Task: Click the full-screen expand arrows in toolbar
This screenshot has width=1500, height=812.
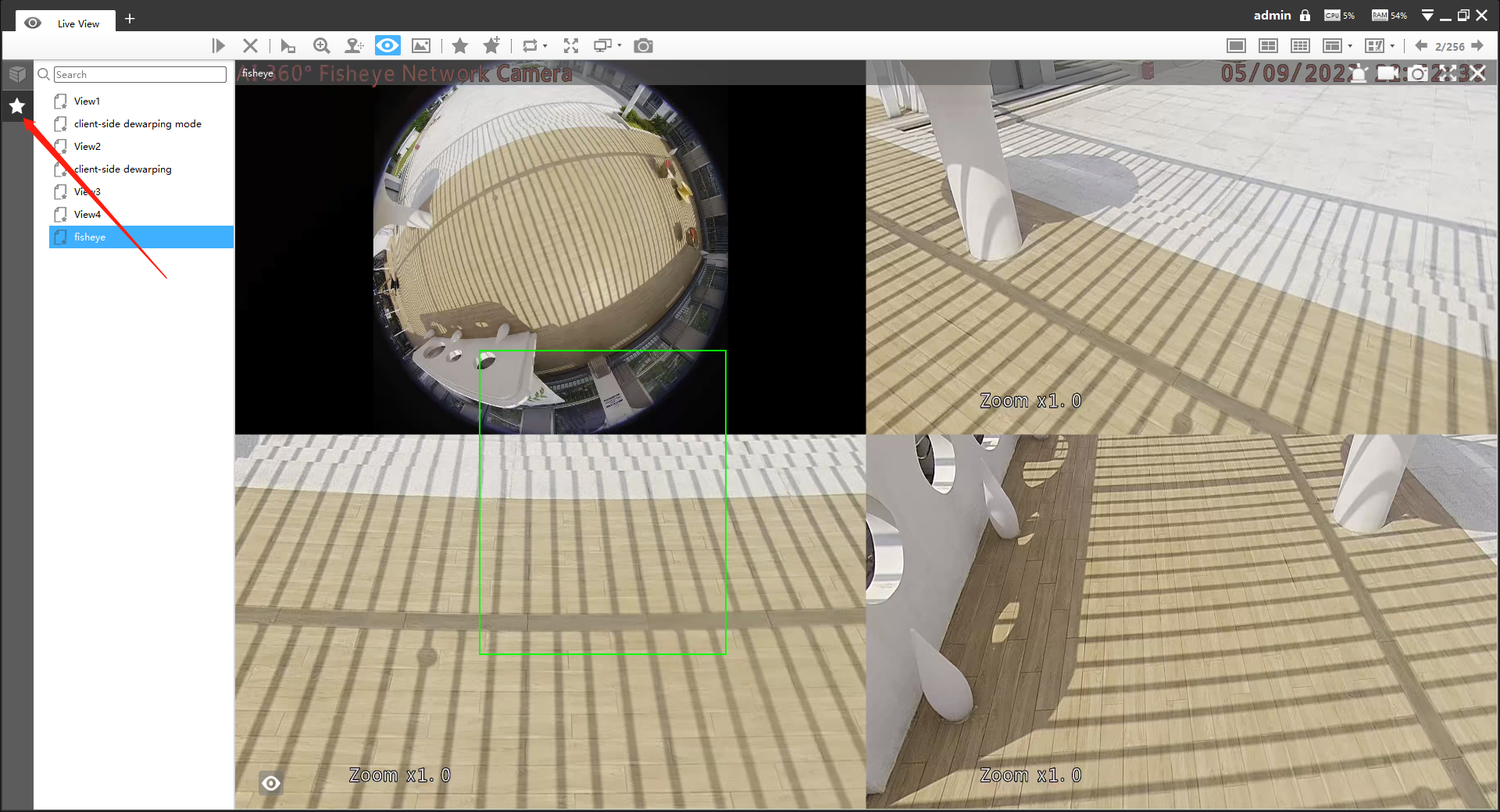Action: (x=571, y=46)
